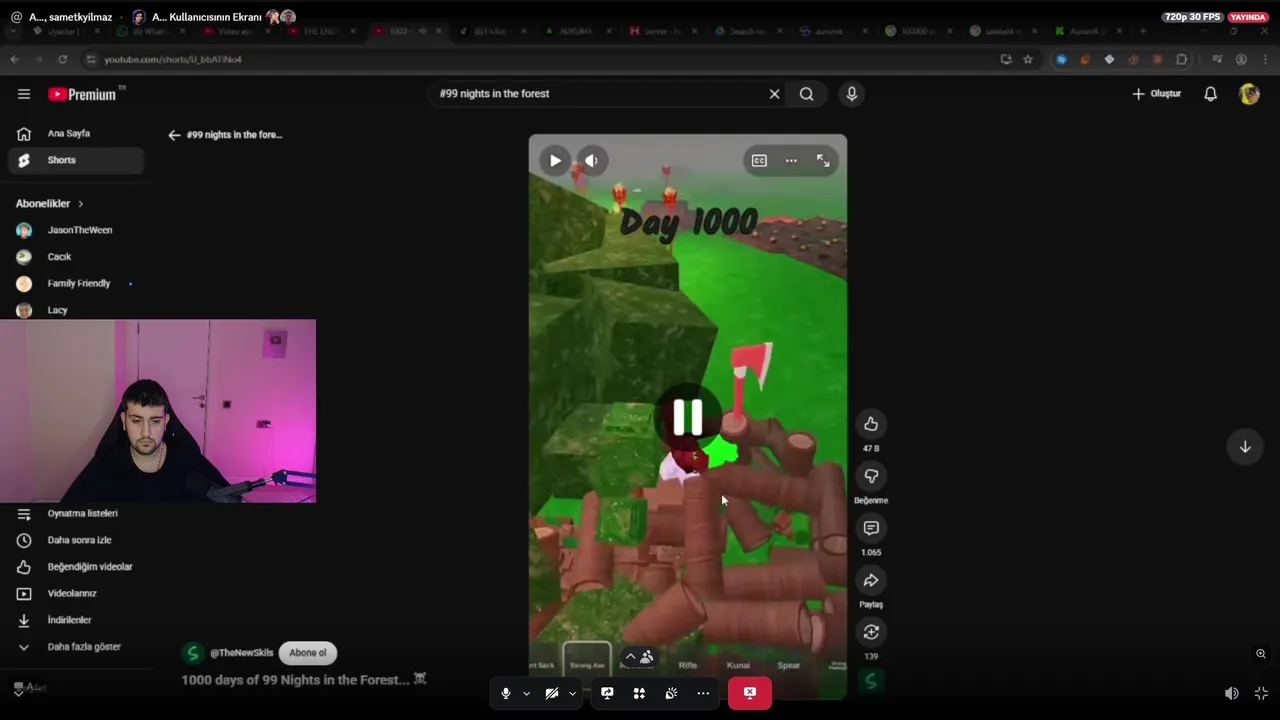
Task: Click the remix icon showing 139
Action: tap(871, 632)
